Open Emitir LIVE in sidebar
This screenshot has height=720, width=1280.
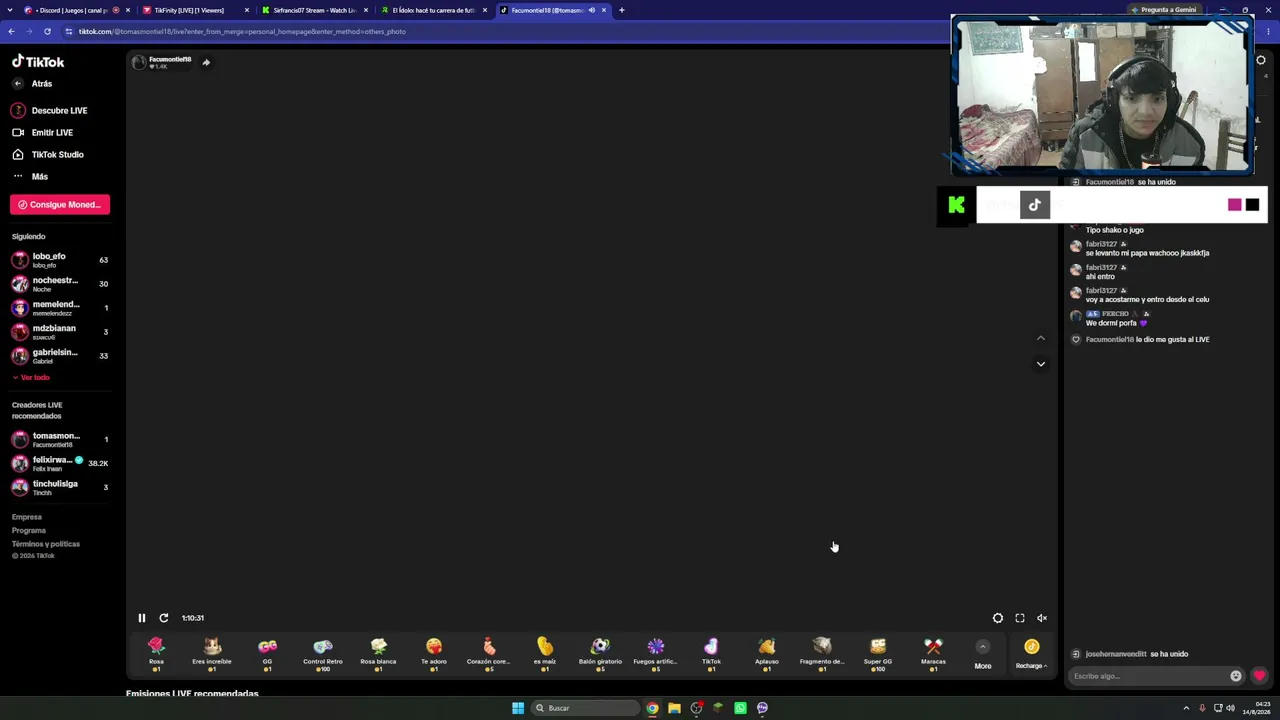(43, 133)
